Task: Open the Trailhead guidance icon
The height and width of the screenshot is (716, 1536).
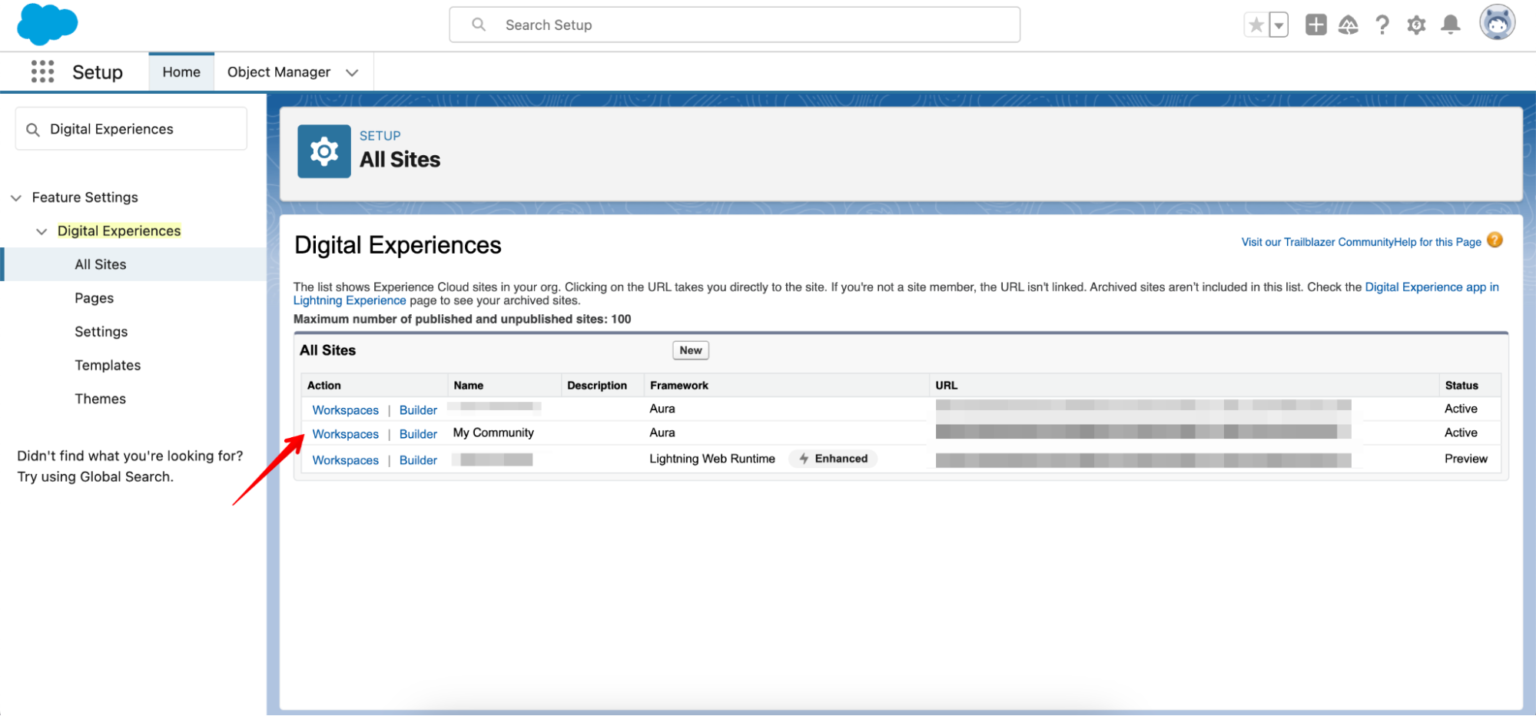Action: [1348, 25]
